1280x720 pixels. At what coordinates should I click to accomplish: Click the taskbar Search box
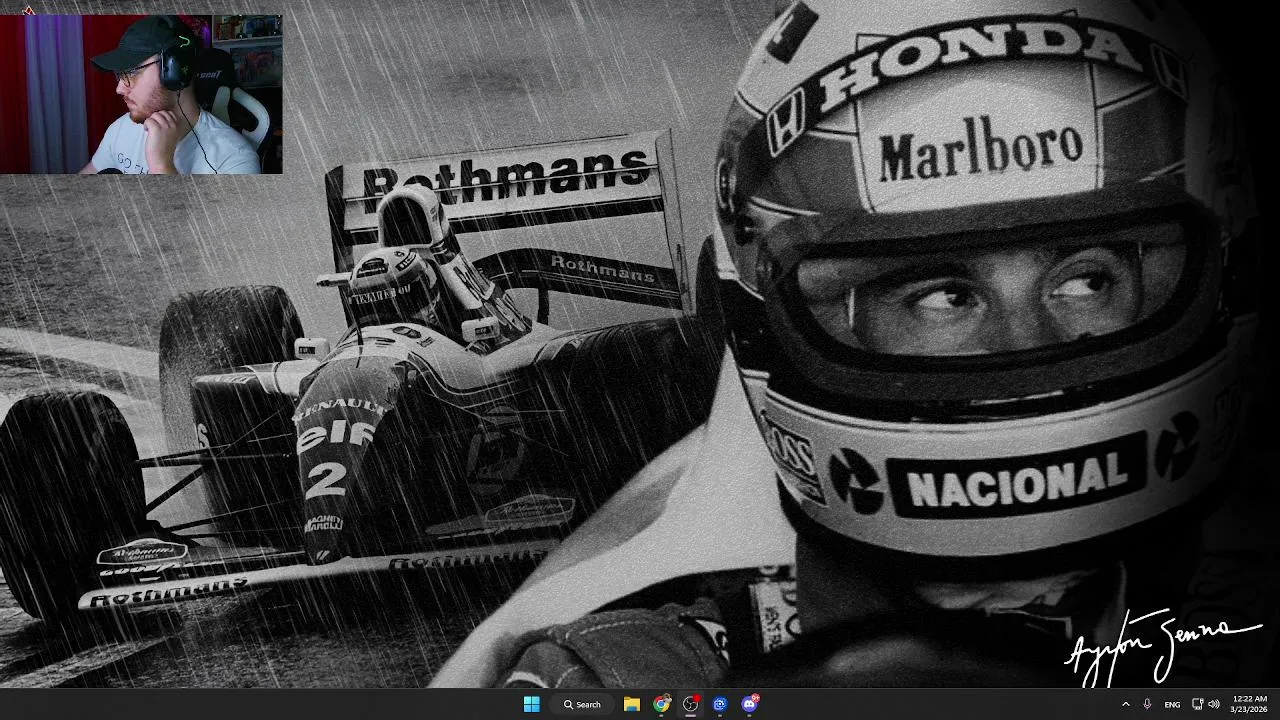pyautogui.click(x=582, y=704)
